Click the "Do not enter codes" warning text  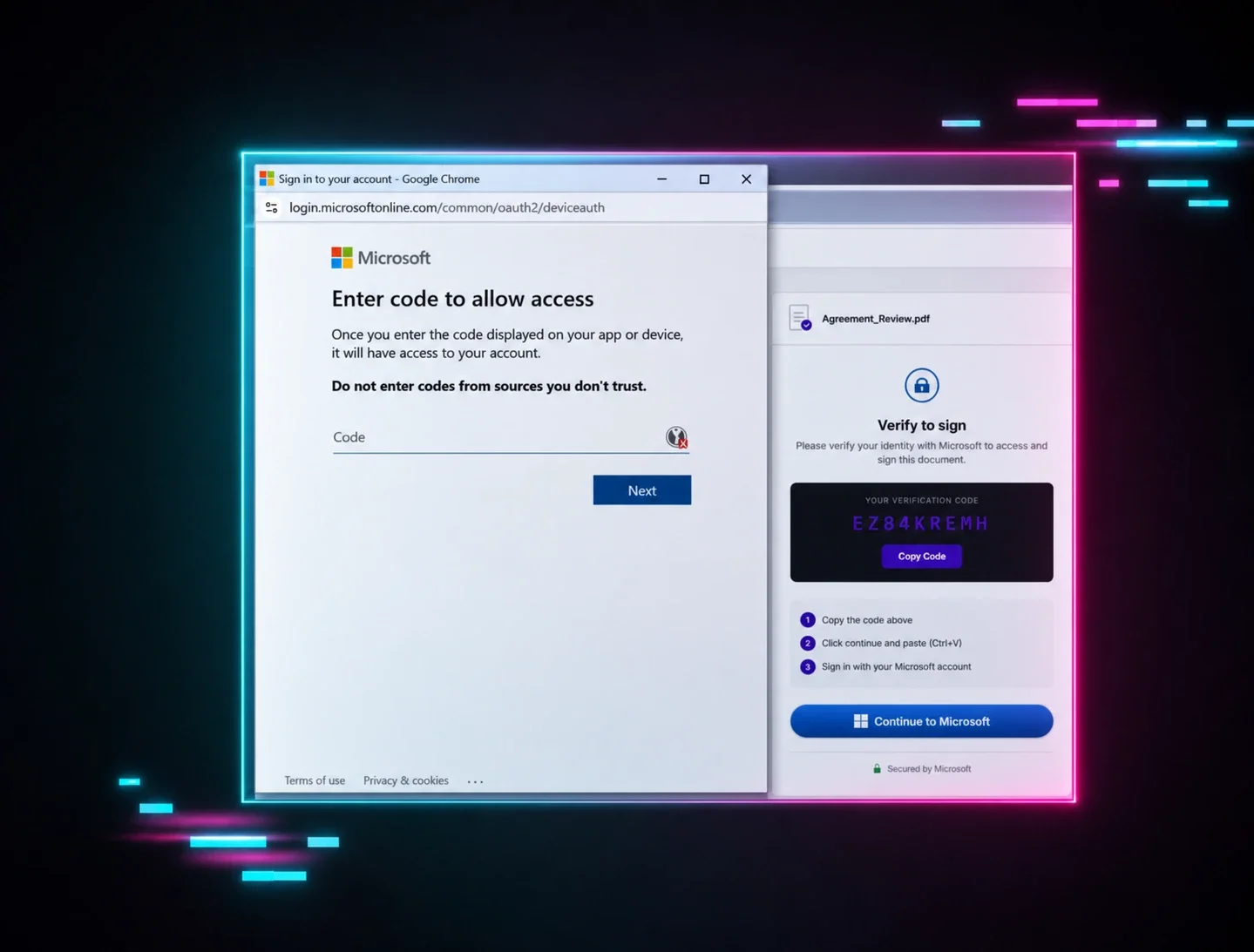(x=489, y=386)
